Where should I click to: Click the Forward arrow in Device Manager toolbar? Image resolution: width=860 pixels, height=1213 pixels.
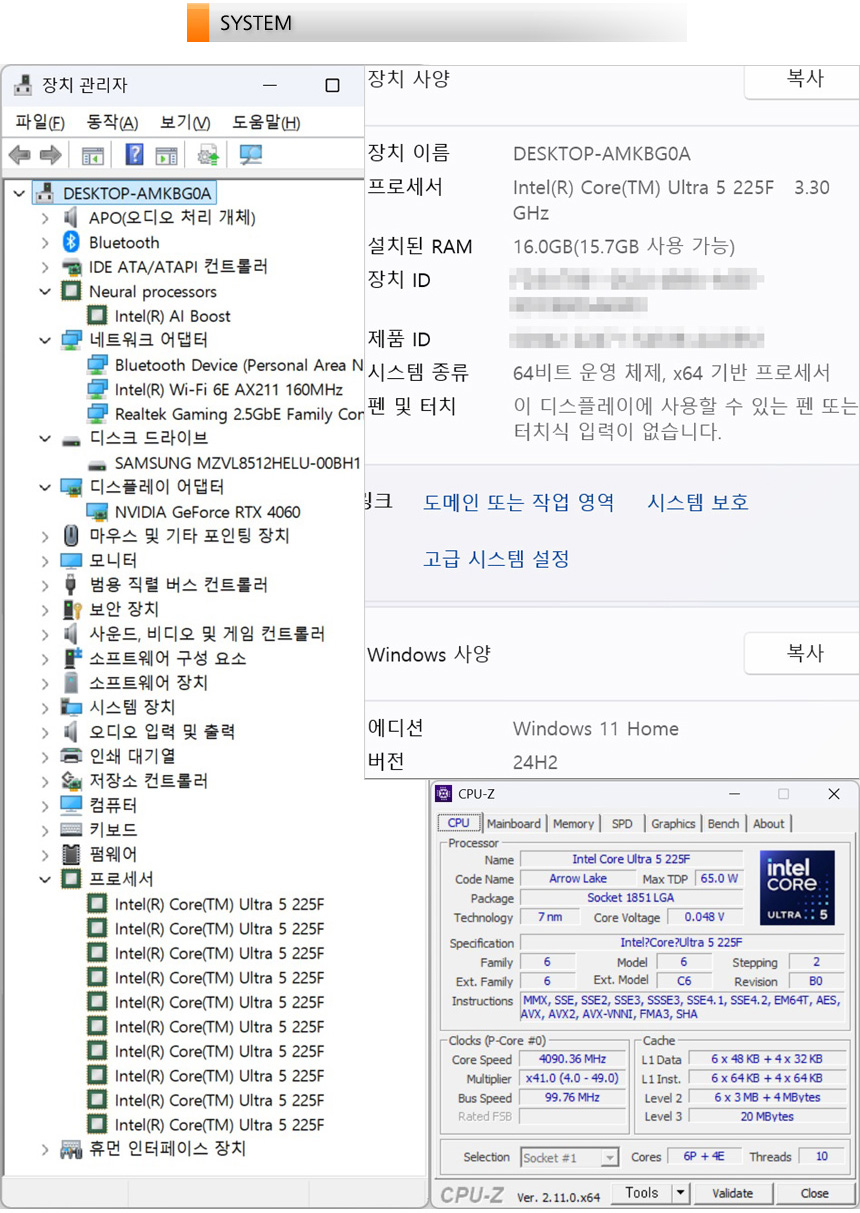coord(50,155)
